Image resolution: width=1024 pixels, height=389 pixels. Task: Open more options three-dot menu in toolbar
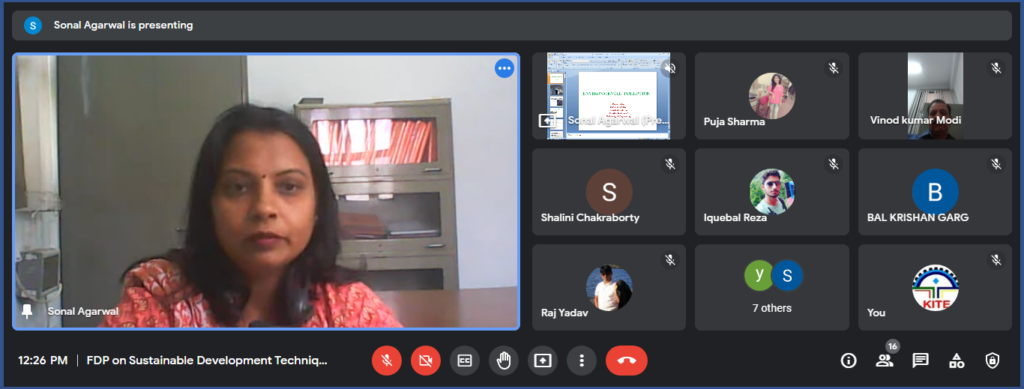pyautogui.click(x=581, y=360)
